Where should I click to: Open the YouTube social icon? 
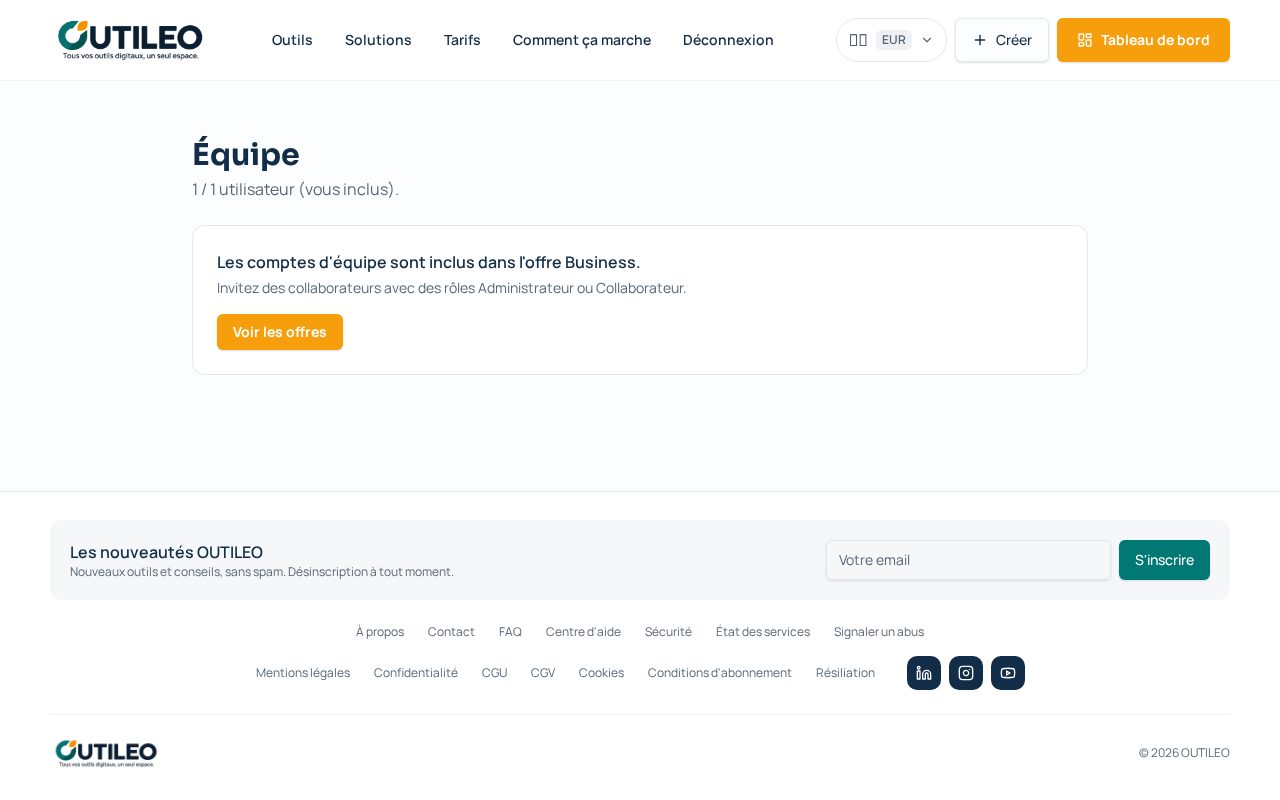[1008, 673]
